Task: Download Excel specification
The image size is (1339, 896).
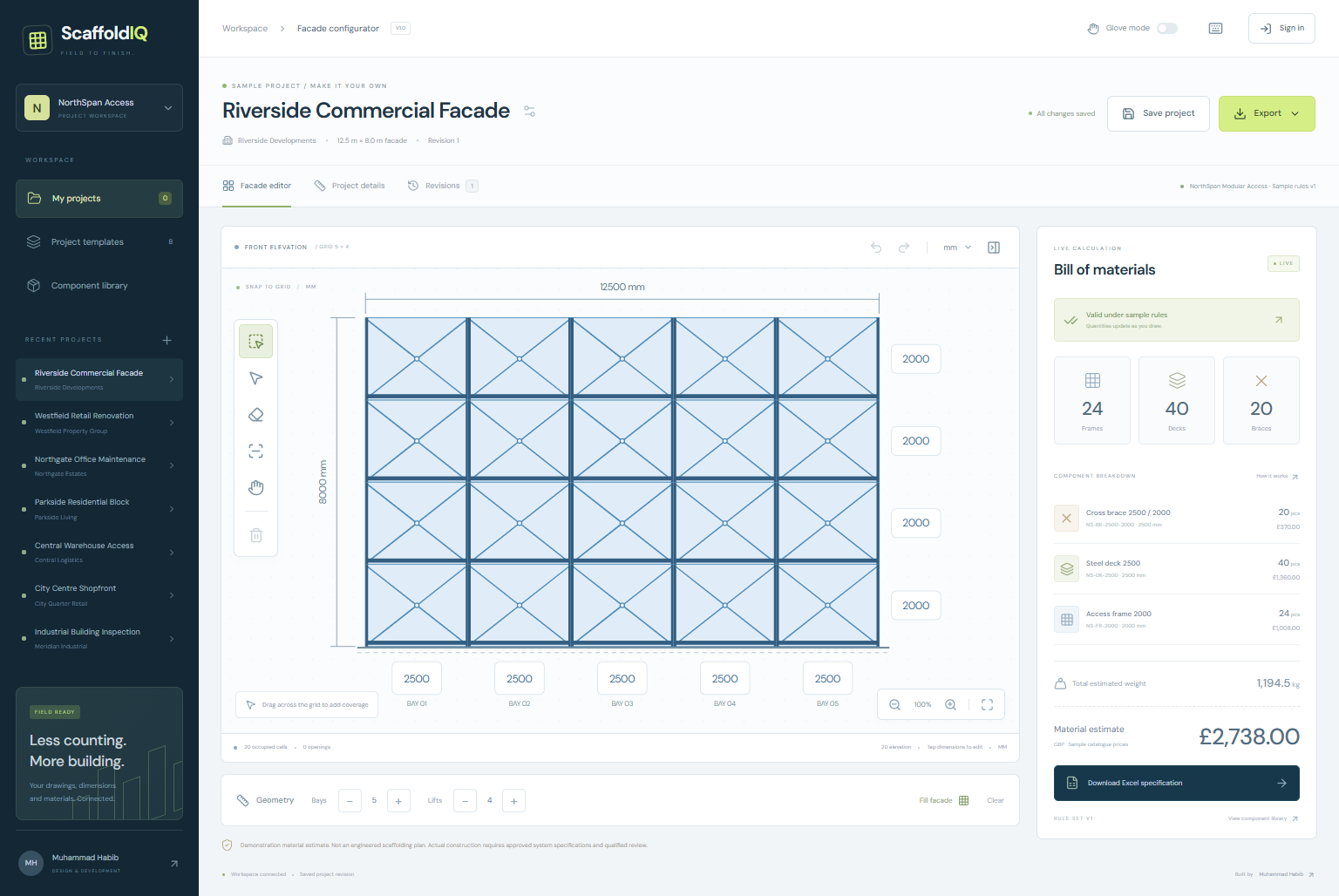Action: [x=1177, y=783]
